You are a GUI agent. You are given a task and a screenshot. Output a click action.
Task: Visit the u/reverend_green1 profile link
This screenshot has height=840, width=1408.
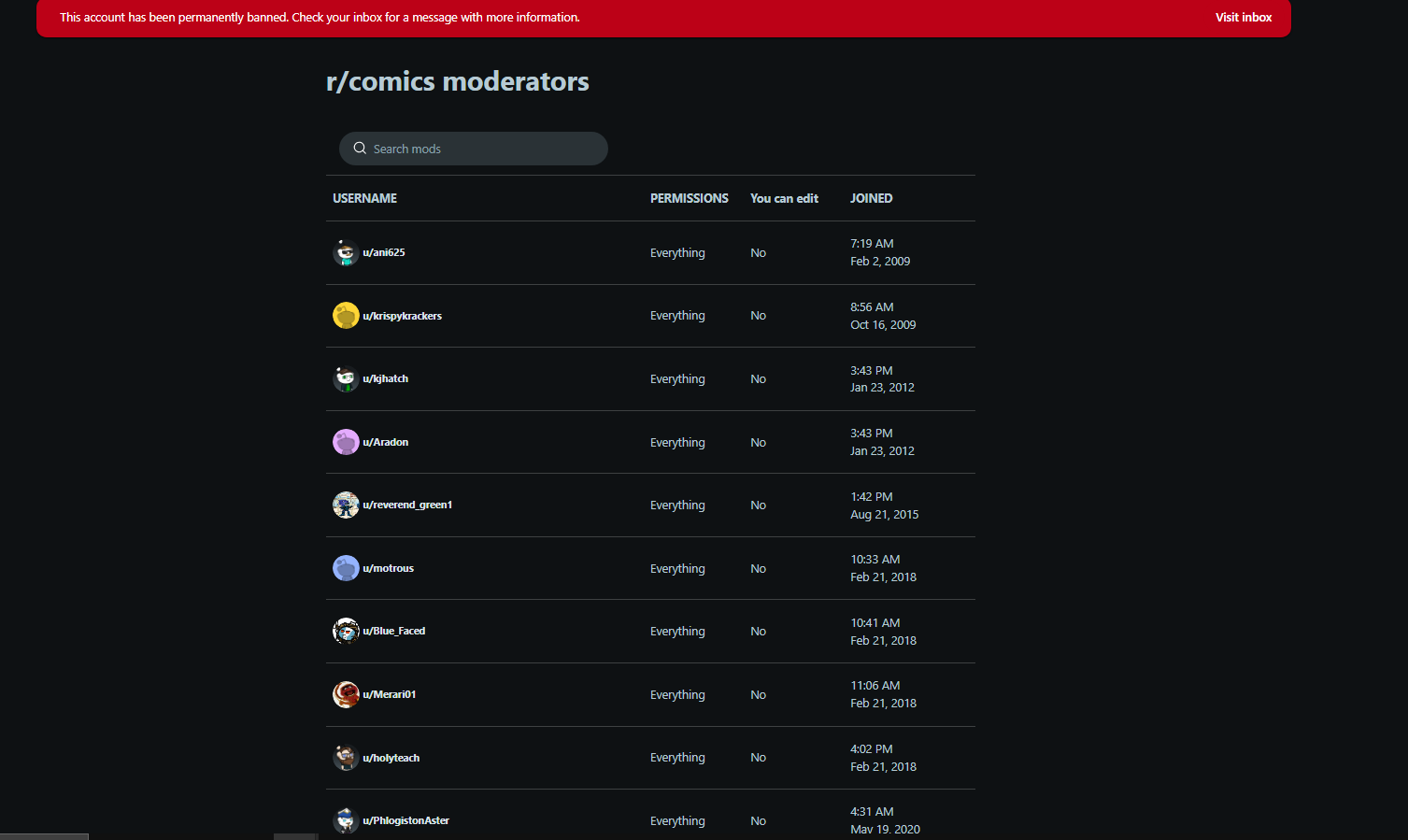point(407,505)
